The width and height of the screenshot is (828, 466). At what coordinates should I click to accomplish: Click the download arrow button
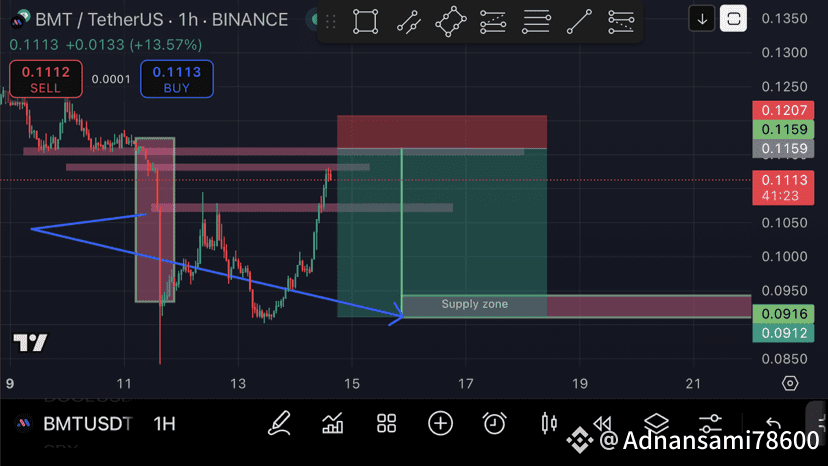tap(702, 20)
